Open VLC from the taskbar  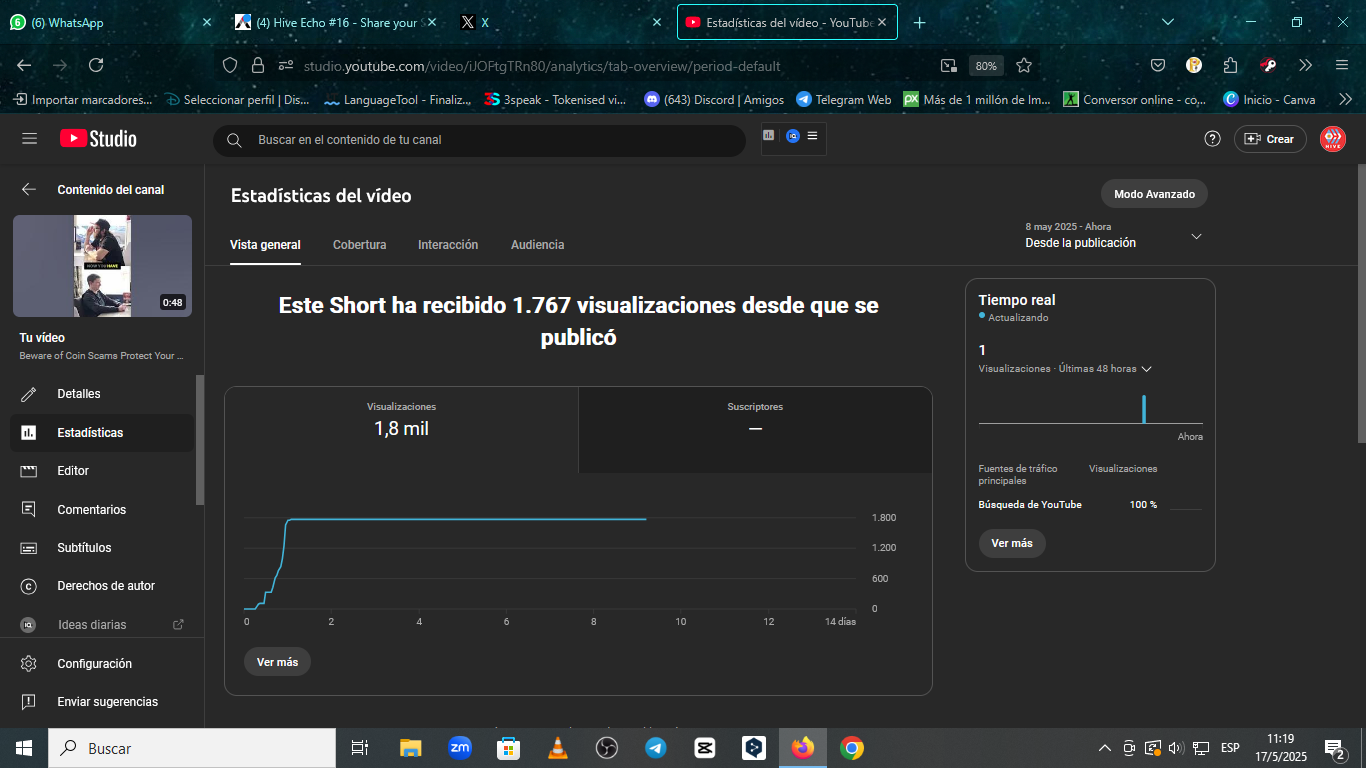click(x=558, y=748)
